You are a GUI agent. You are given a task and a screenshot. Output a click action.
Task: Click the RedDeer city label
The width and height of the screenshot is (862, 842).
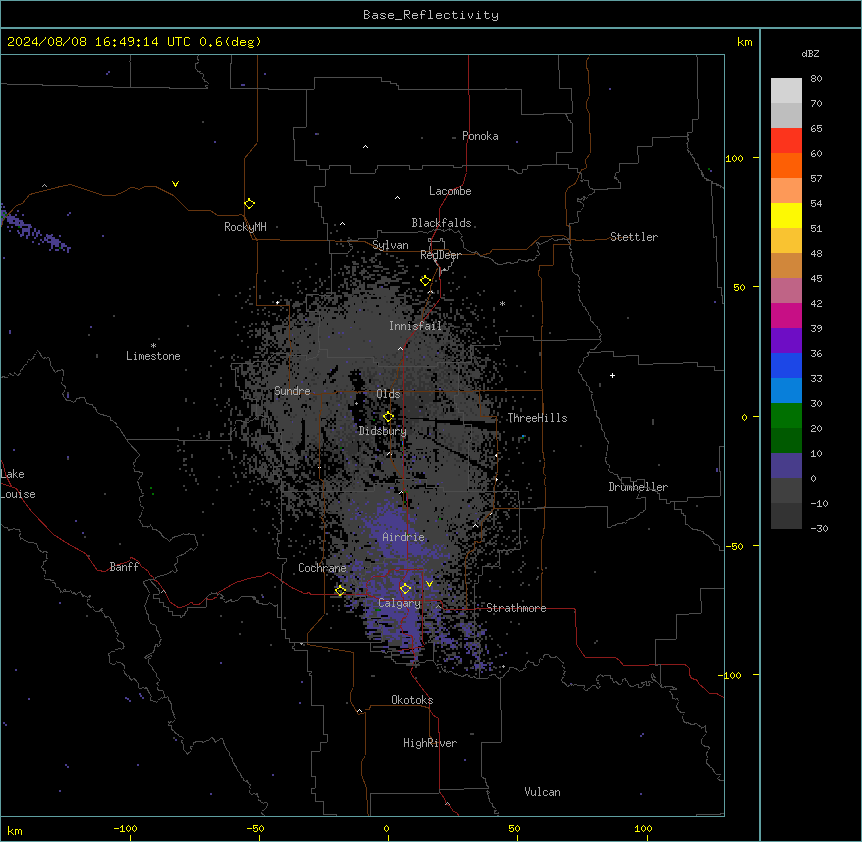coord(440,255)
